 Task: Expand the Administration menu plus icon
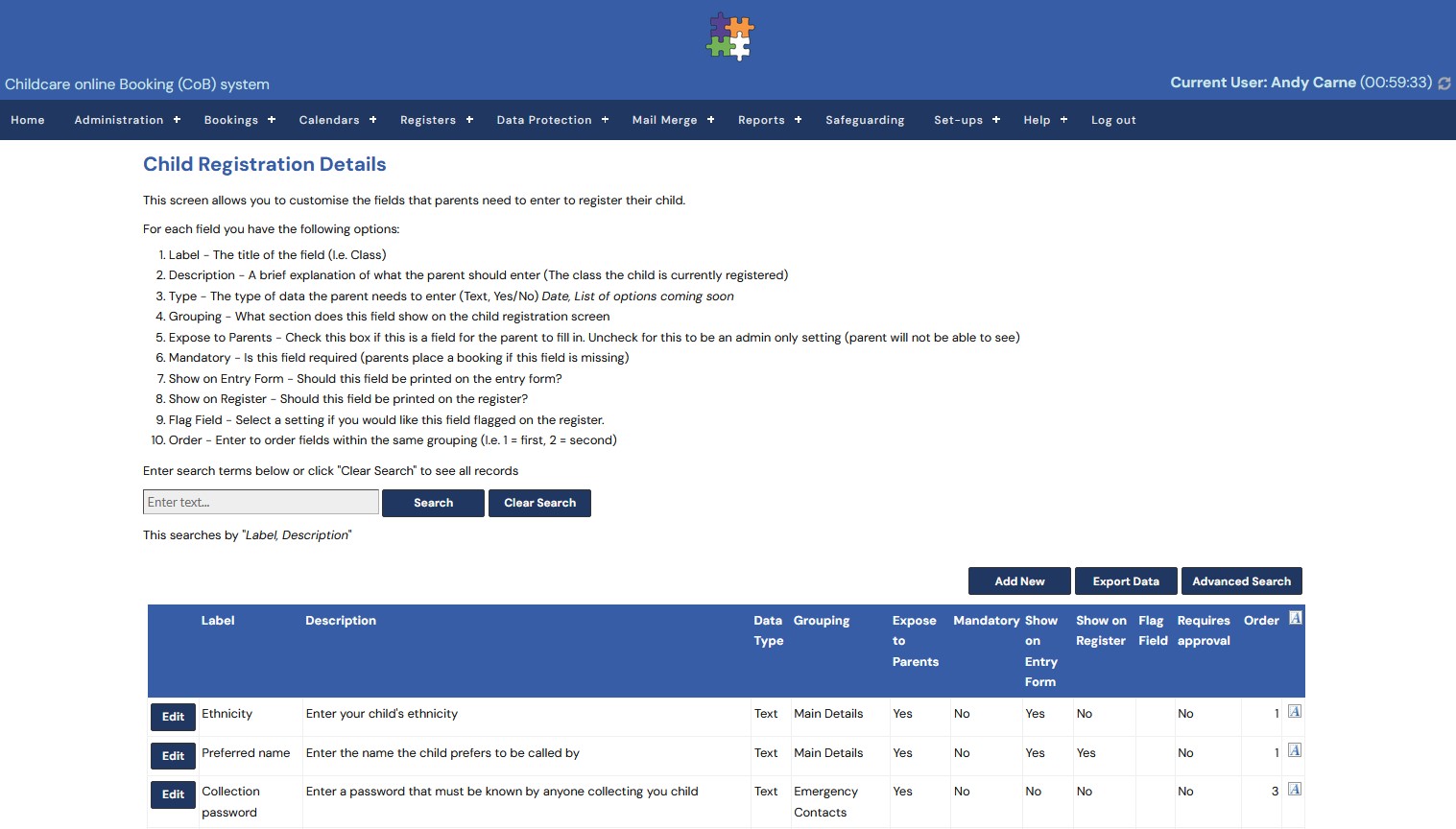(177, 120)
